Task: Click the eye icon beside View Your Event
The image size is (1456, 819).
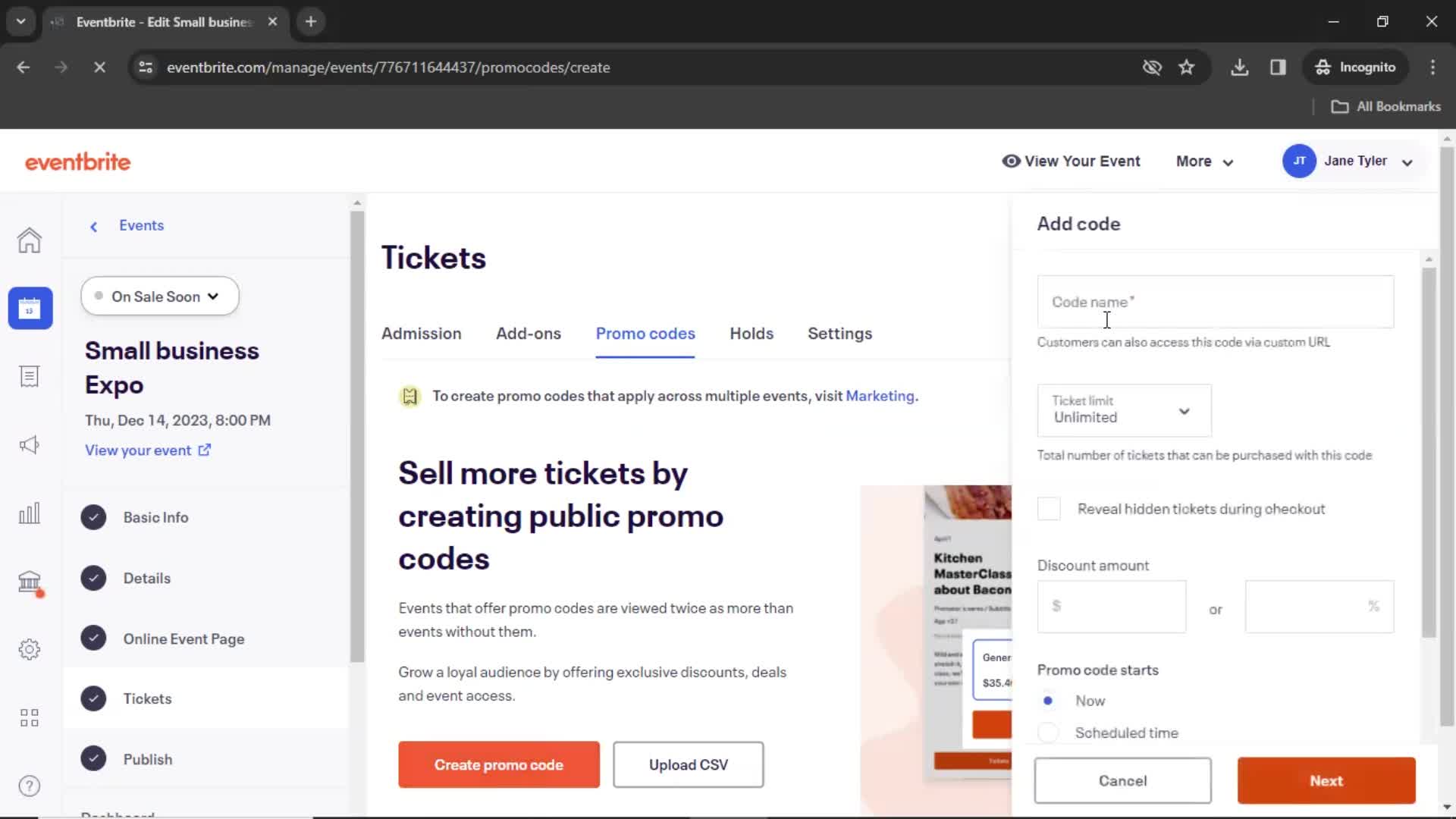Action: point(1011,161)
